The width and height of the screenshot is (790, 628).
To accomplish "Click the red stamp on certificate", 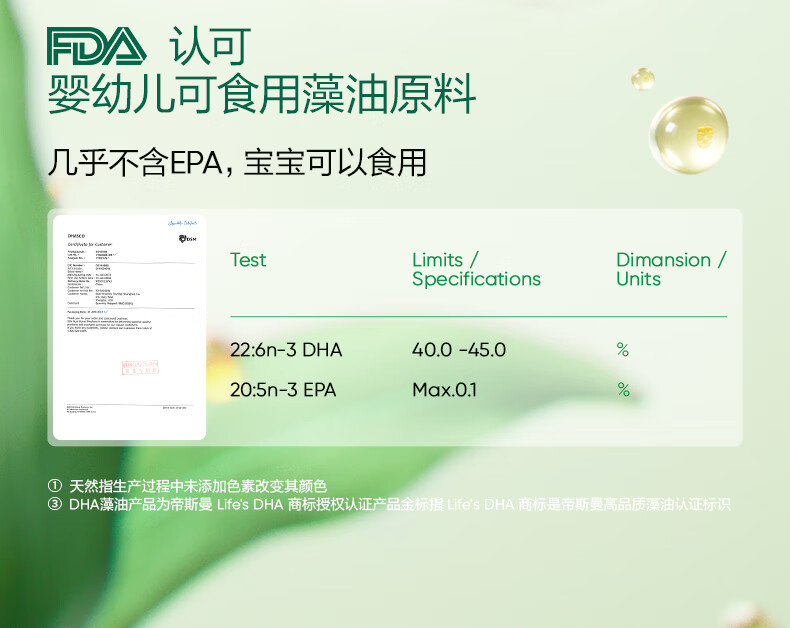I will pos(140,367).
